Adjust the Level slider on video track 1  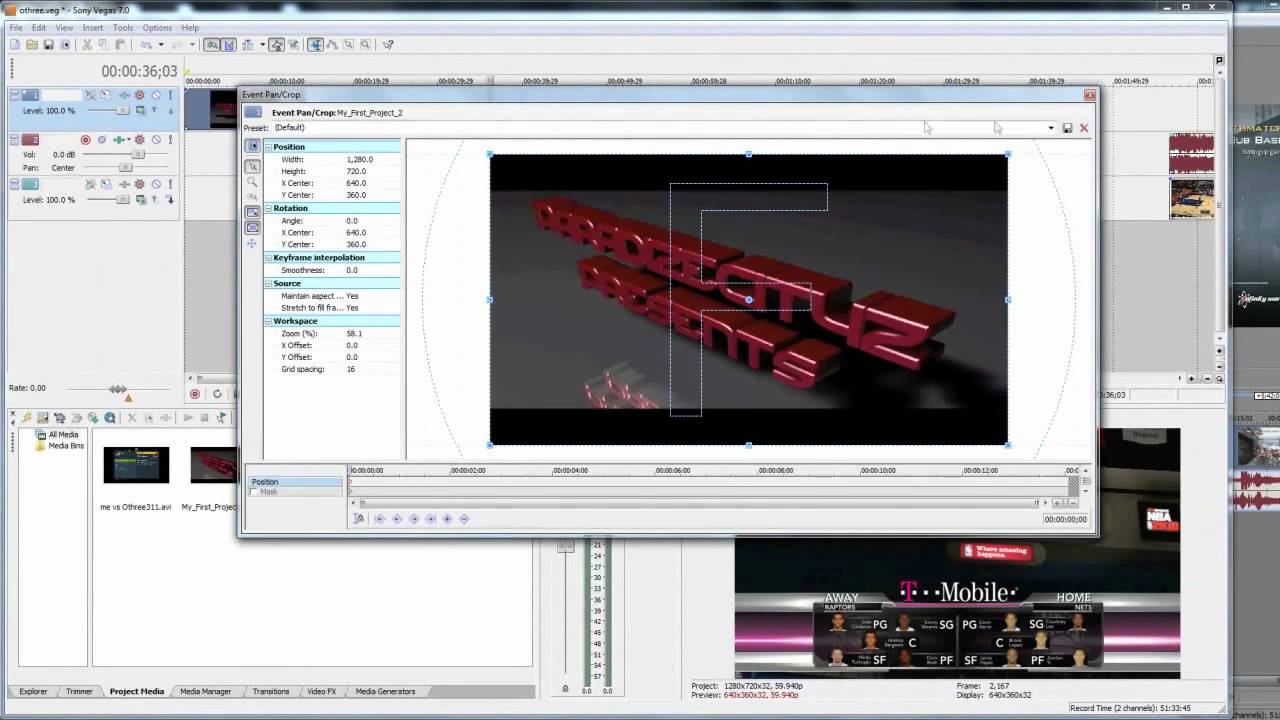123,110
